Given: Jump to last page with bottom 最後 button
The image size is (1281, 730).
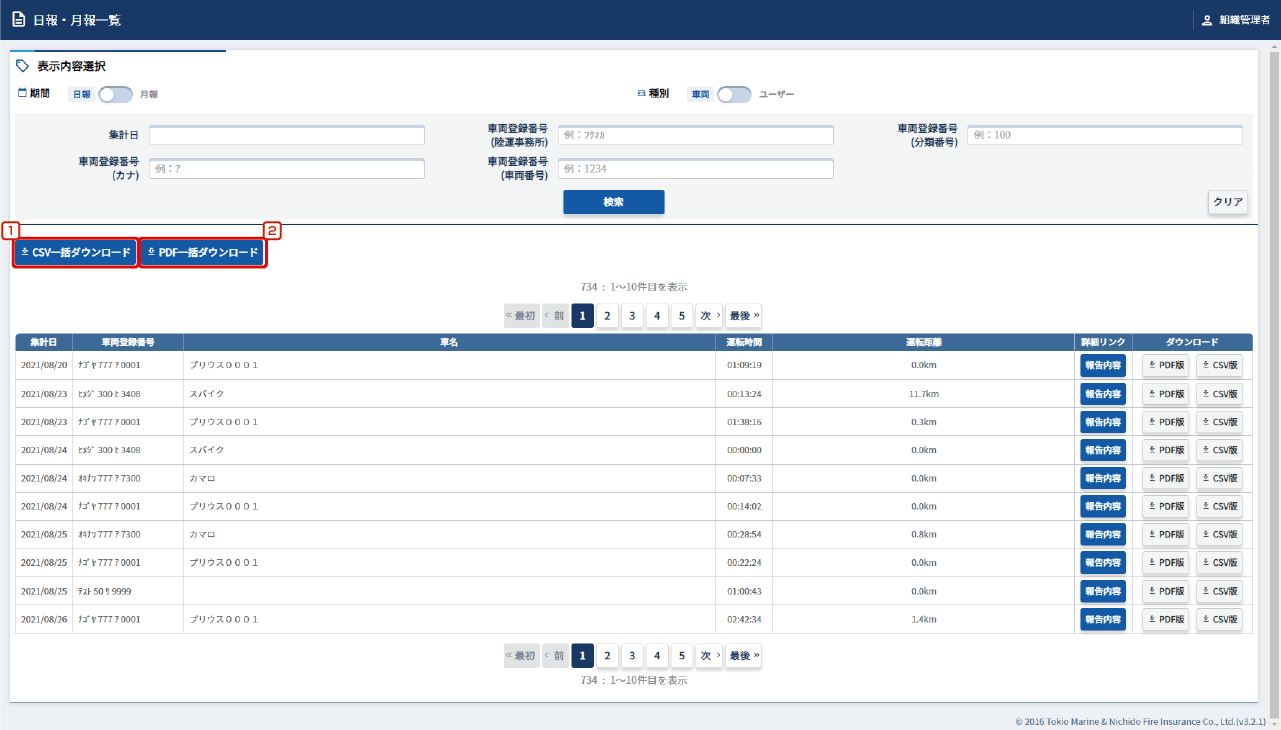Looking at the screenshot, I should 743,656.
